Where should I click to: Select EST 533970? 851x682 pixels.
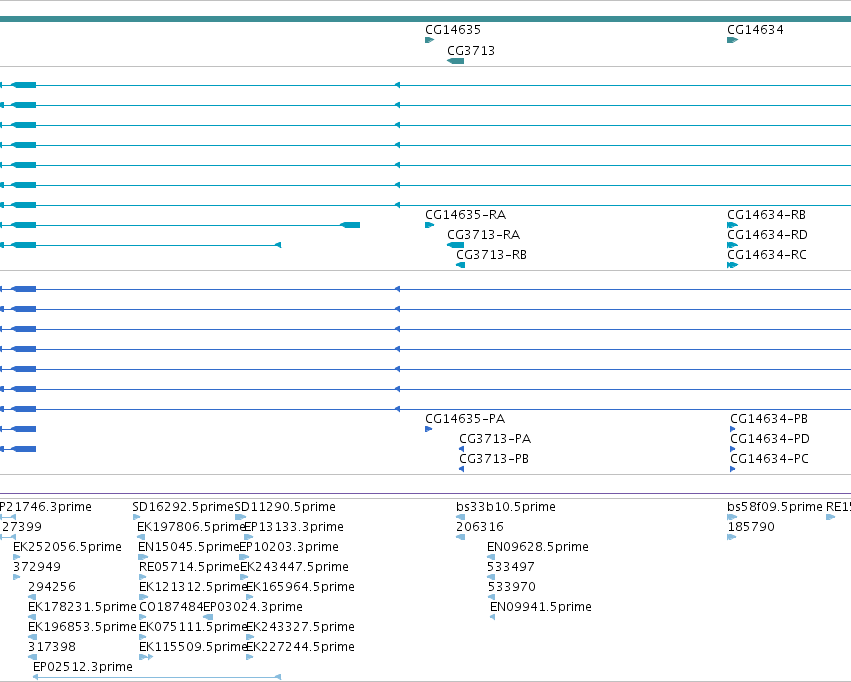coord(511,587)
